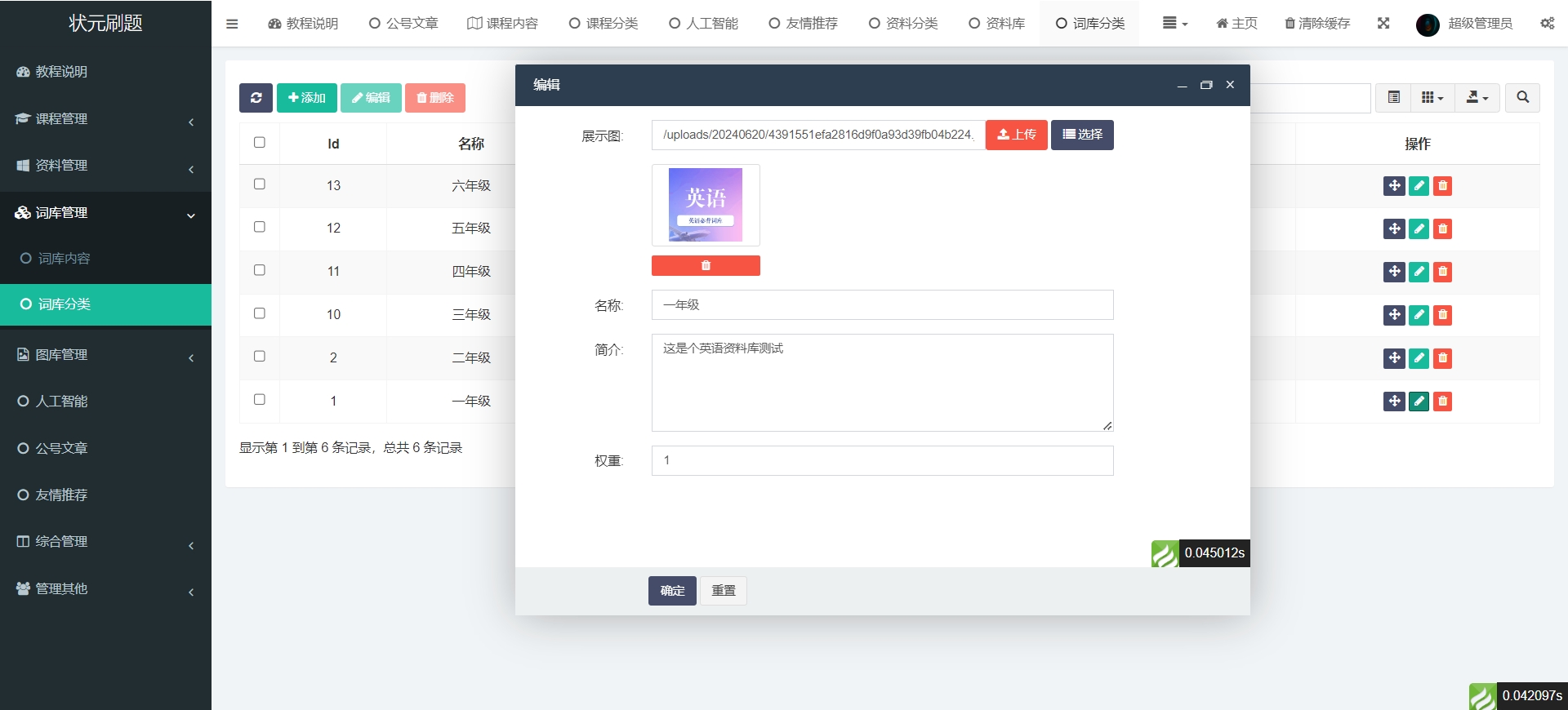Toggle table card view icon
This screenshot has height=710, width=1568.
1394,98
